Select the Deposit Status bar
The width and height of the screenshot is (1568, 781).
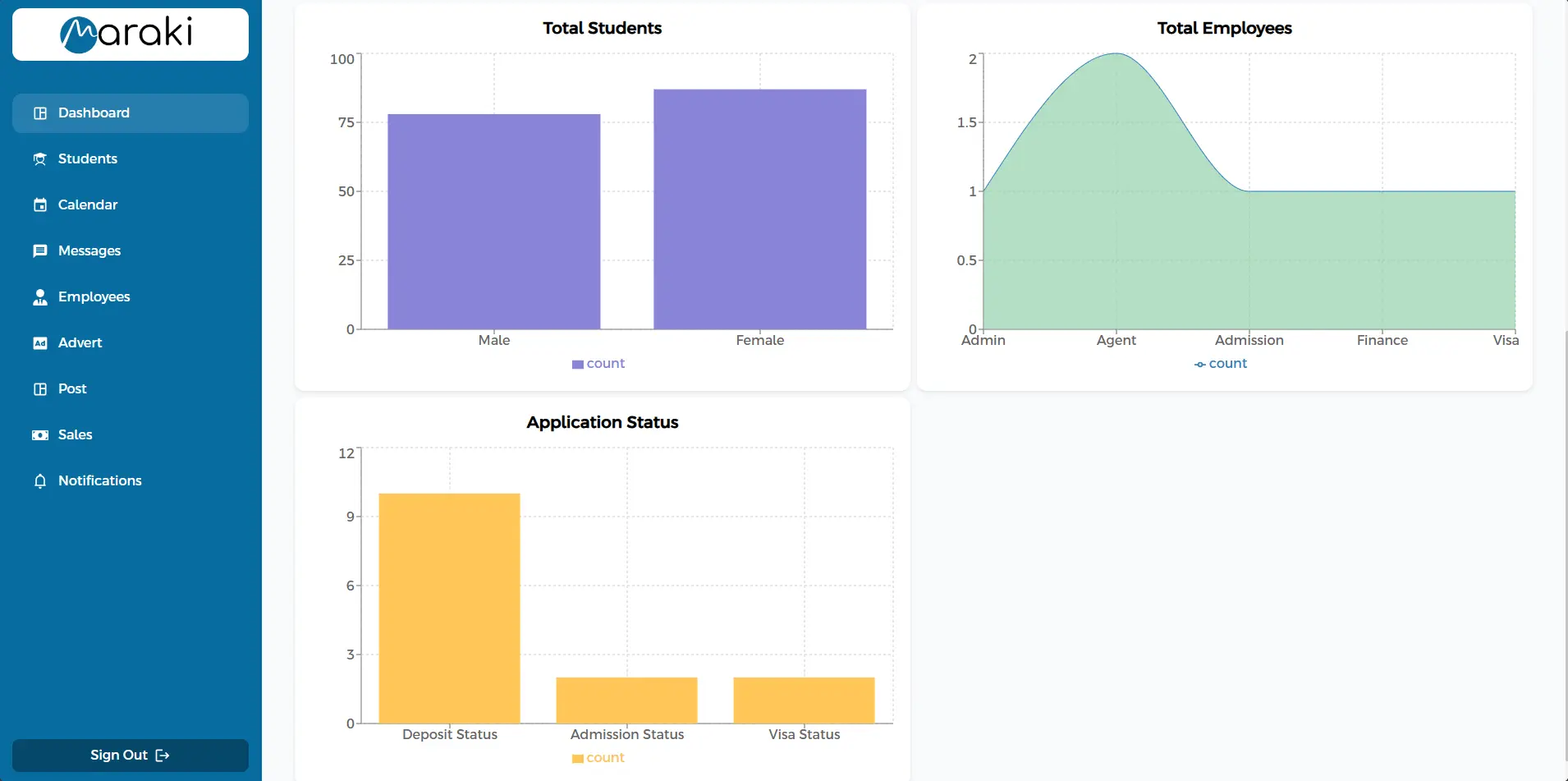[449, 608]
